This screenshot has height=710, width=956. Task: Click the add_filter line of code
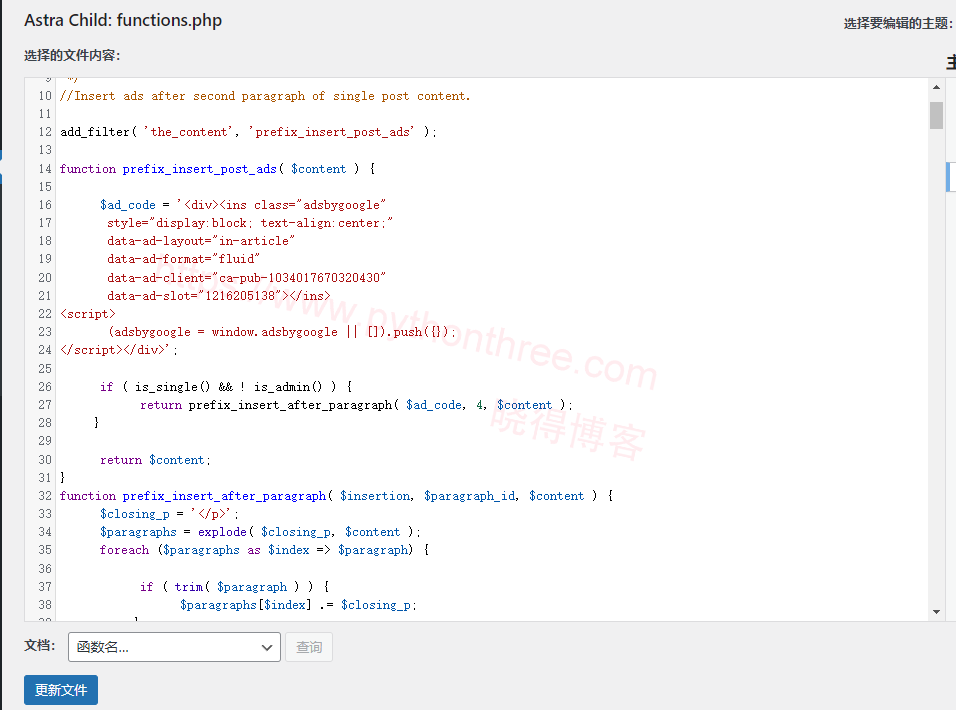click(249, 132)
